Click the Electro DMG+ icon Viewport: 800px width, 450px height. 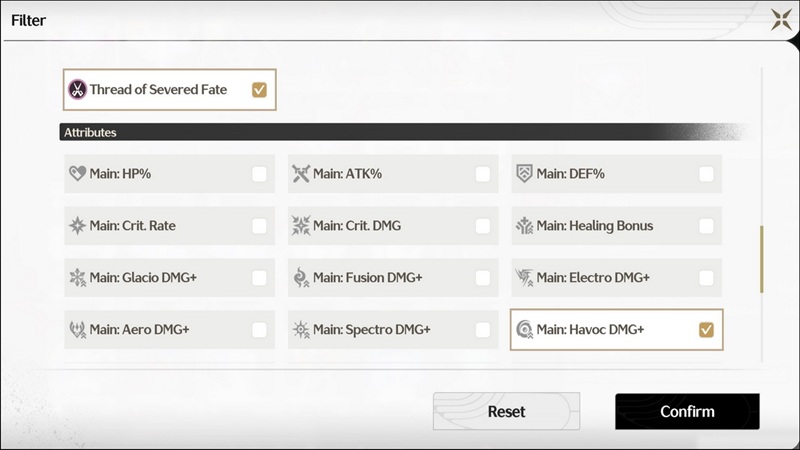pyautogui.click(x=524, y=278)
